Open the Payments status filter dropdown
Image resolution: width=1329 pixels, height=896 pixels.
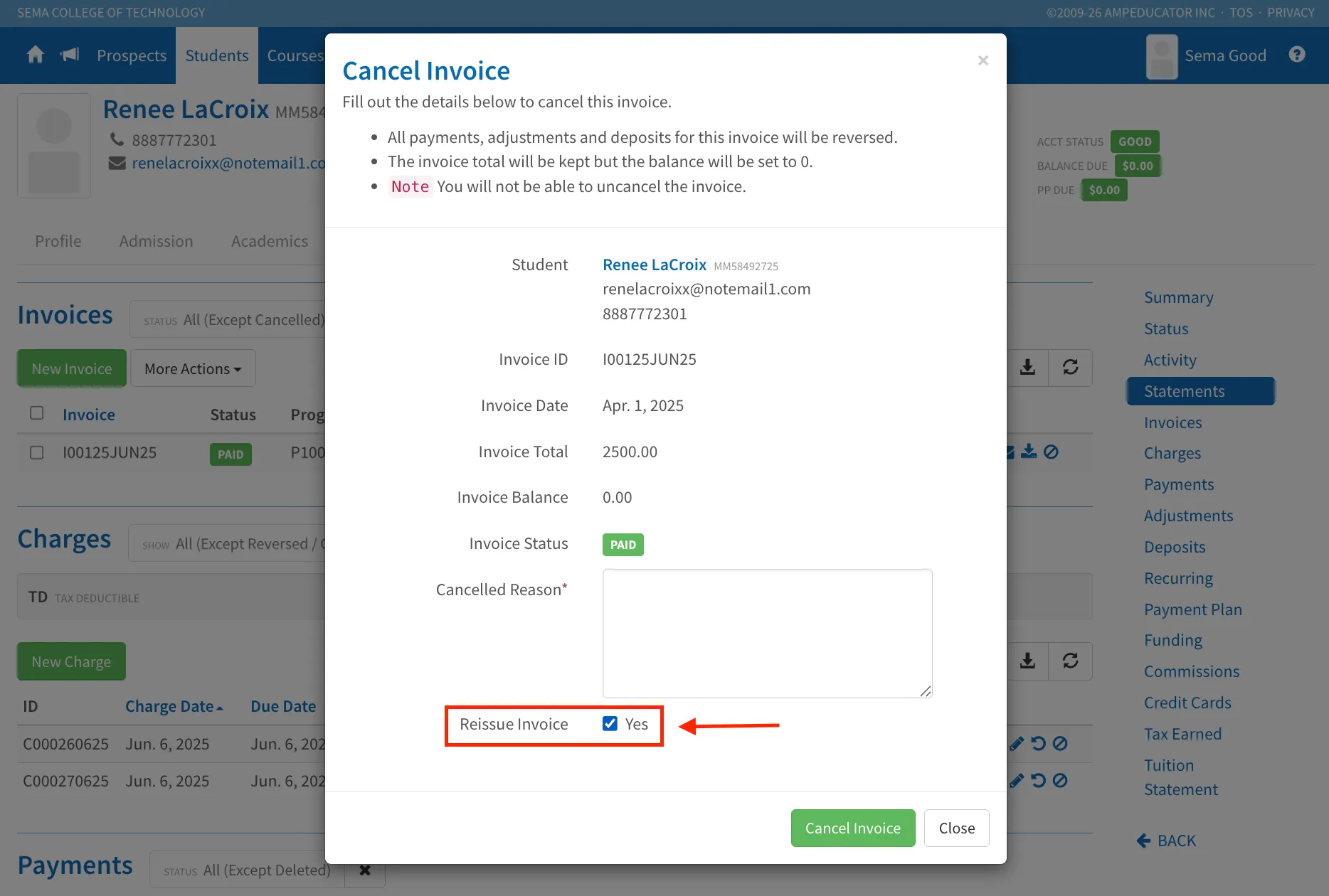(x=248, y=870)
